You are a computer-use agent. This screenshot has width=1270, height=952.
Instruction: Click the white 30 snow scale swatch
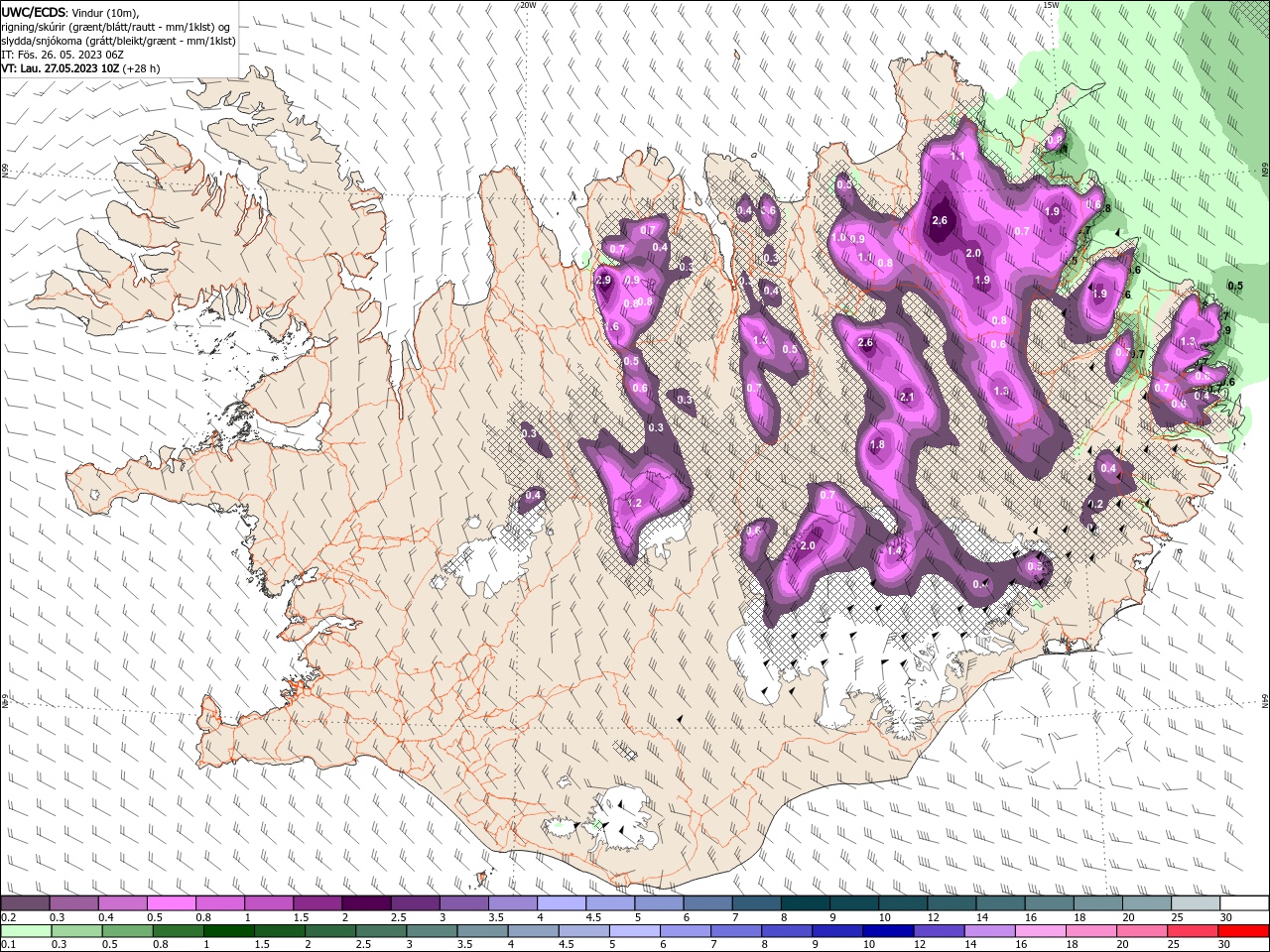click(x=1245, y=903)
